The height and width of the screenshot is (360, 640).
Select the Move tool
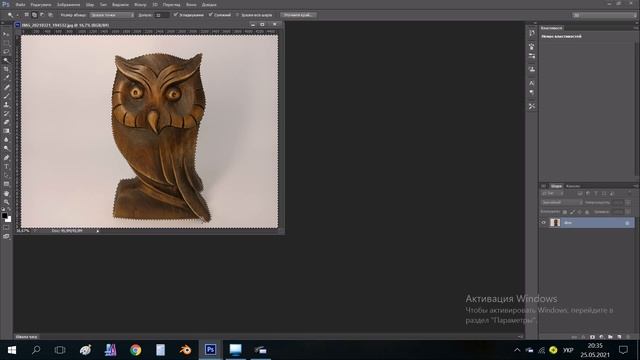[6, 34]
